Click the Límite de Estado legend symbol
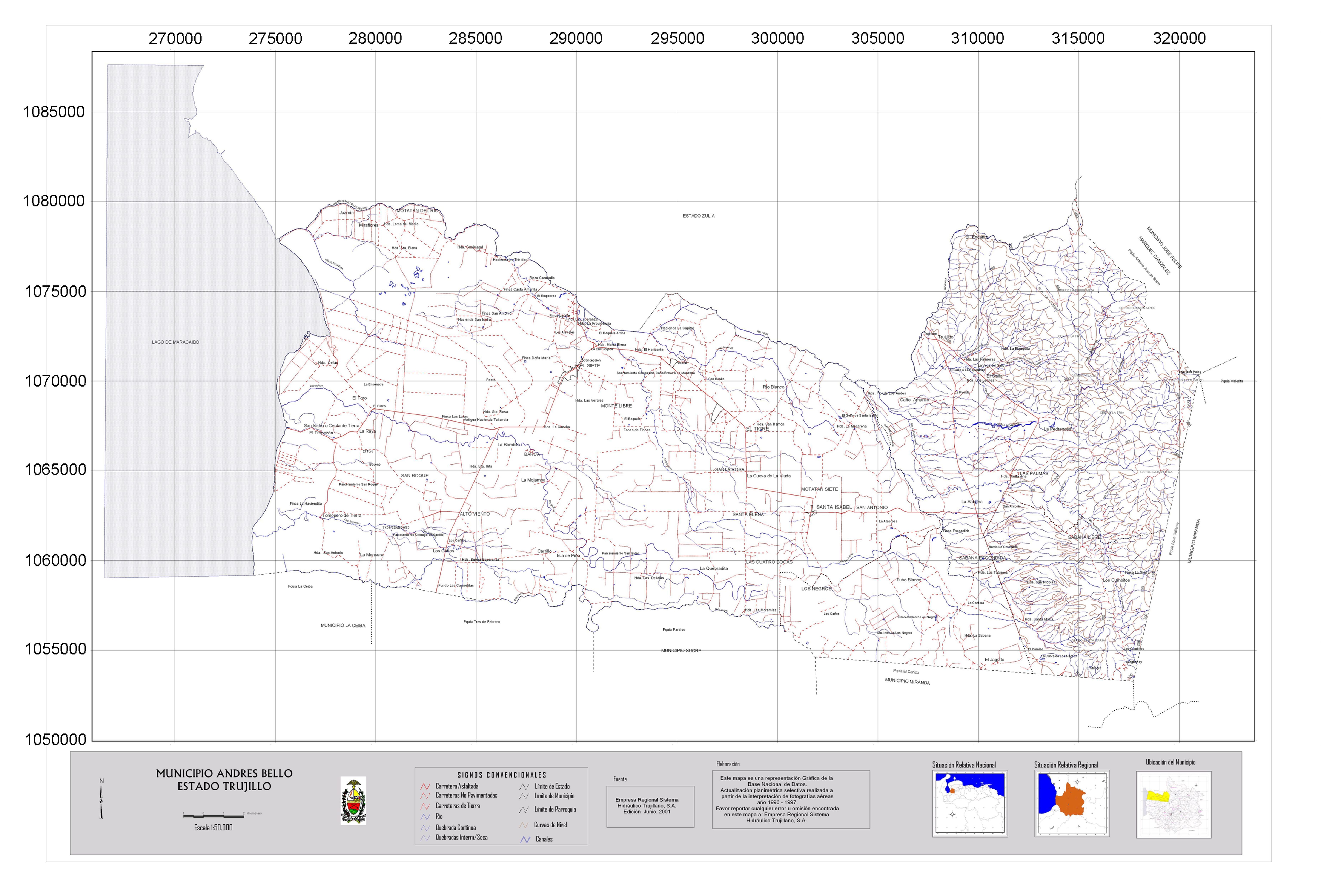This screenshot has width=1321, height=896. pyautogui.click(x=524, y=787)
